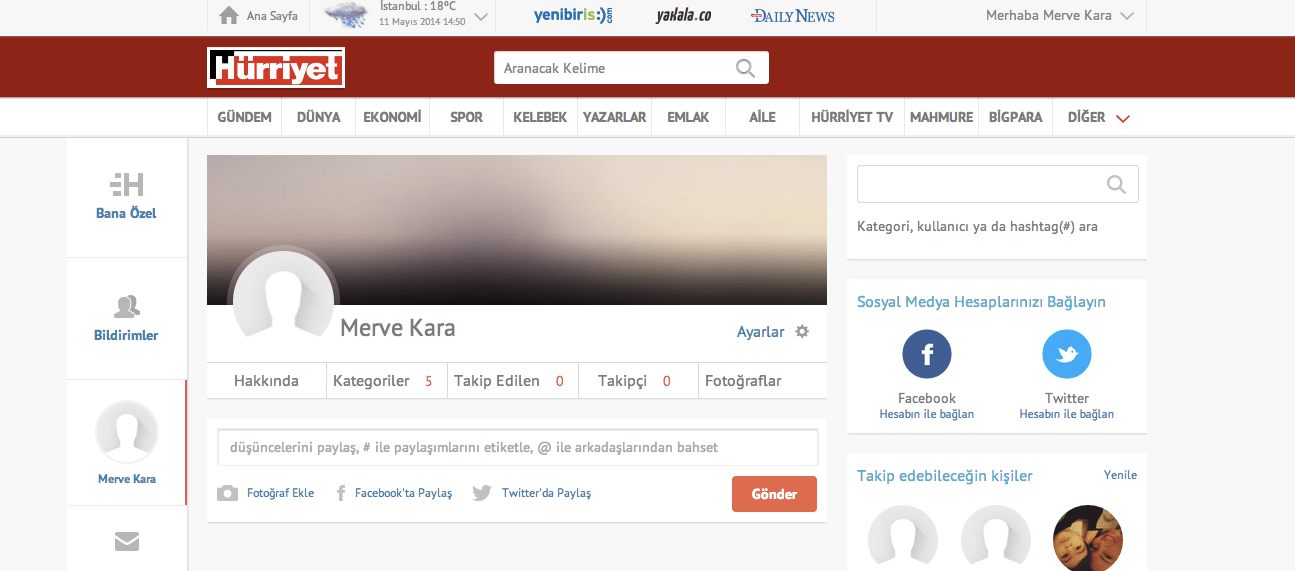Select Merve Kara sidebar profile avatar

pyautogui.click(x=127, y=431)
